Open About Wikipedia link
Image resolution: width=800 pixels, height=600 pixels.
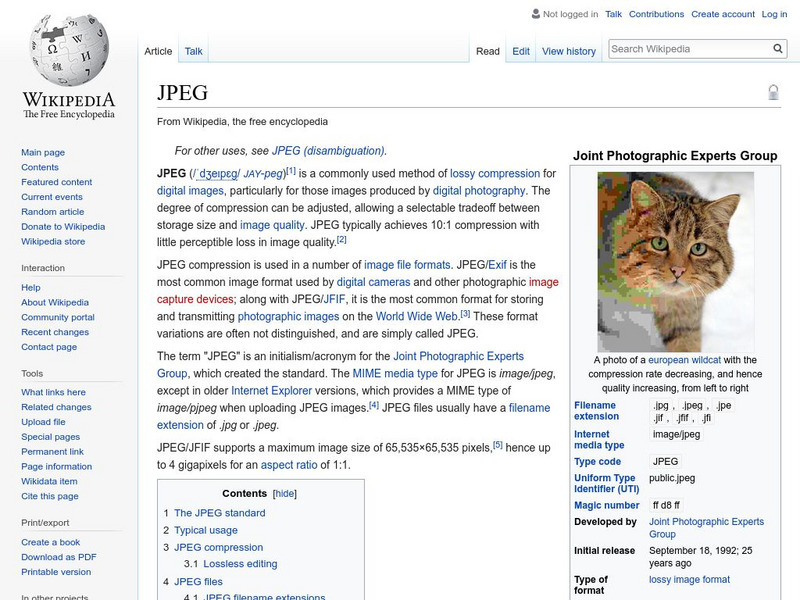55,302
